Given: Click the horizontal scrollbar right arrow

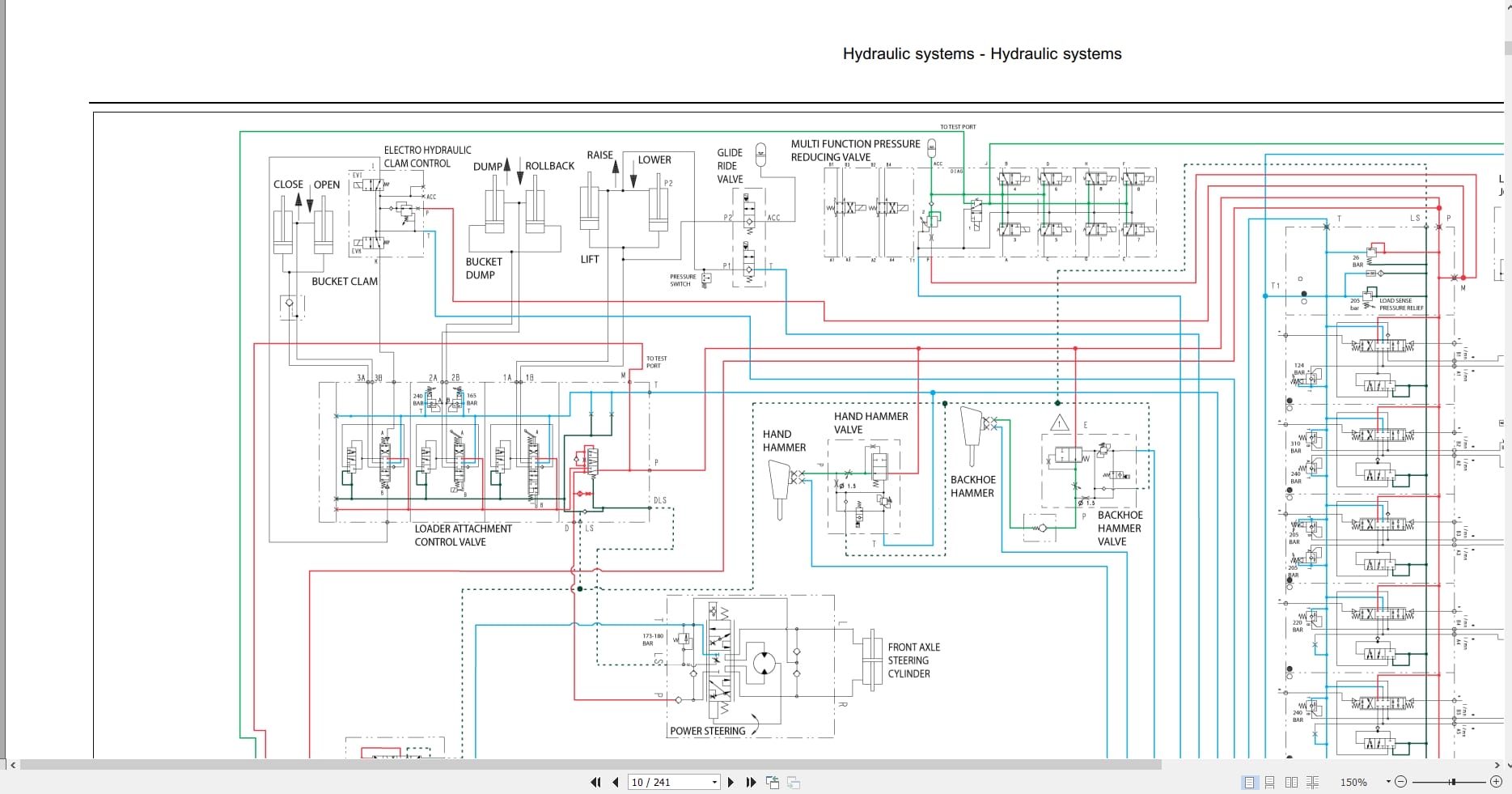Looking at the screenshot, I should click(1497, 764).
